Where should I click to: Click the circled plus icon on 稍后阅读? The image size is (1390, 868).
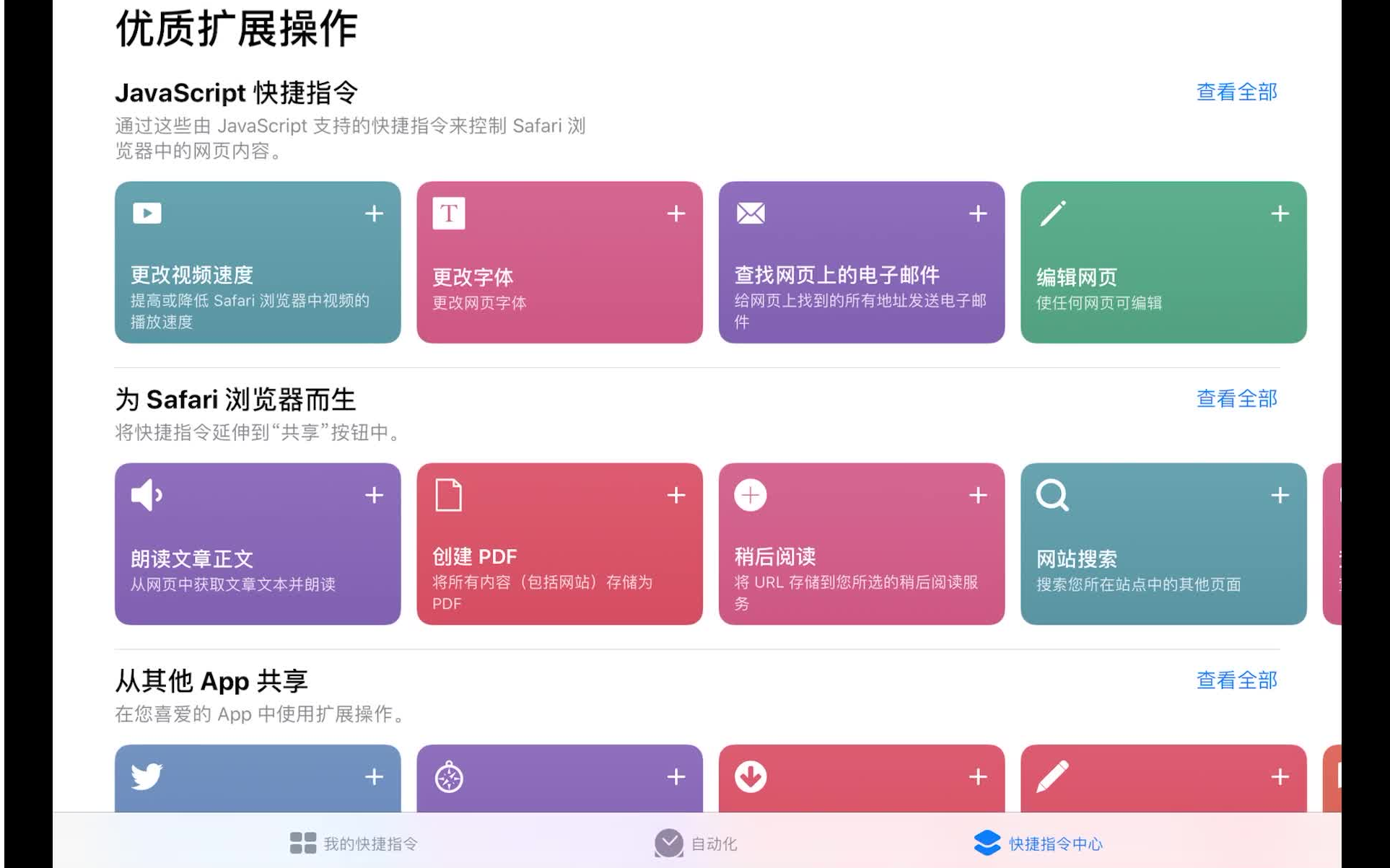(x=751, y=495)
